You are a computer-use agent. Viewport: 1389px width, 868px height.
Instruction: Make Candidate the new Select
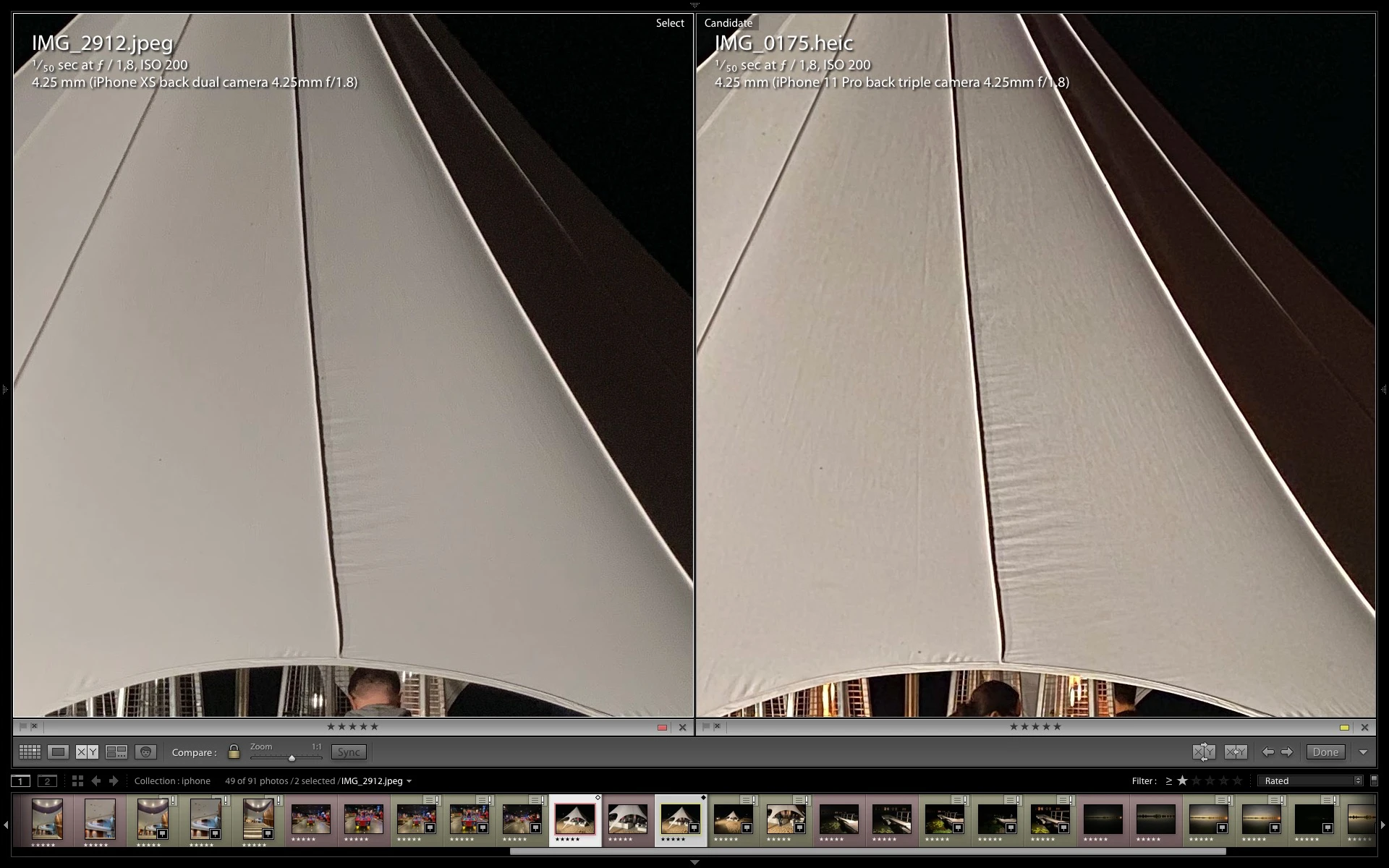click(x=1236, y=752)
